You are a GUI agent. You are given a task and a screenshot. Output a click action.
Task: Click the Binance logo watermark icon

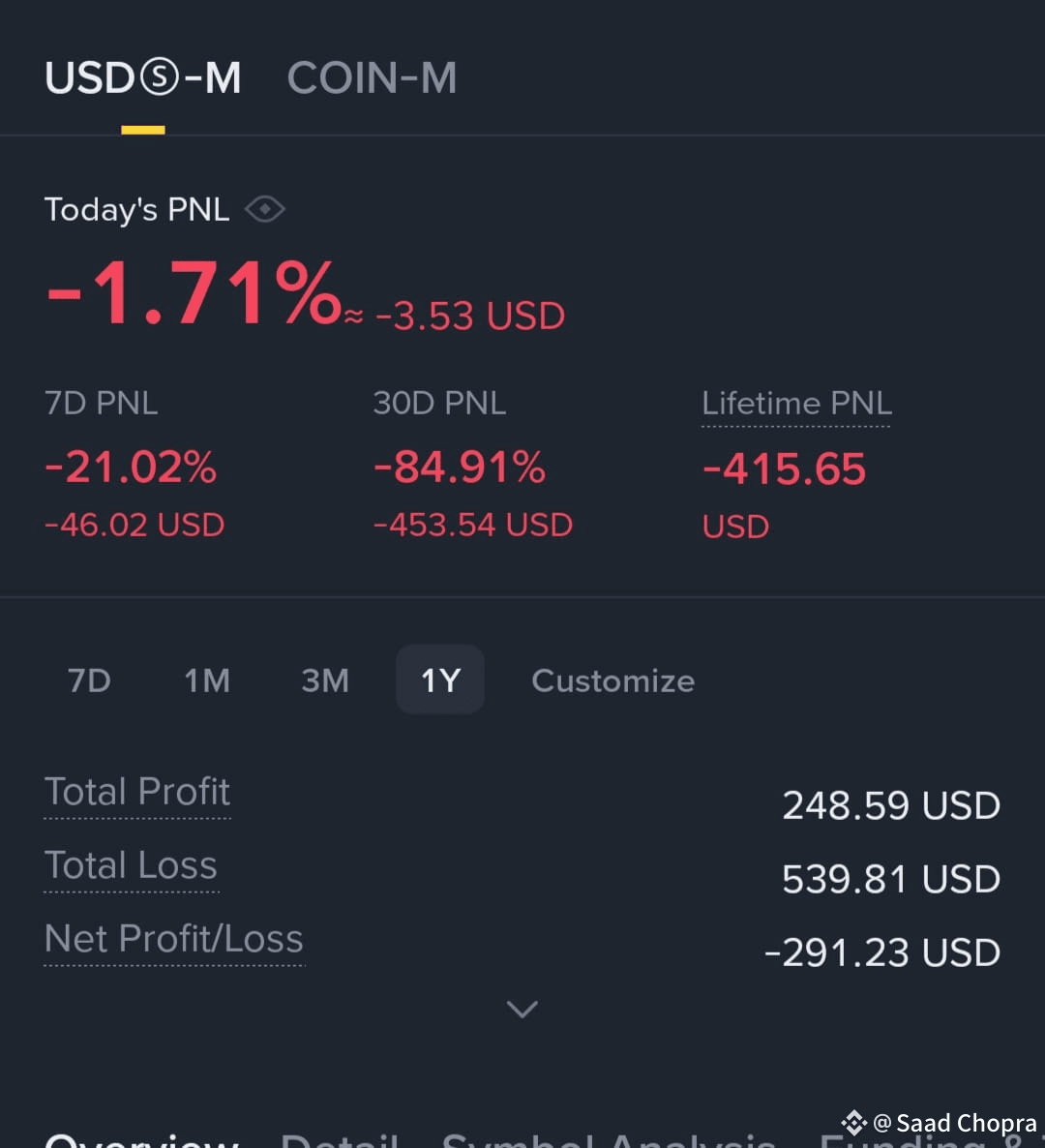click(x=854, y=1123)
